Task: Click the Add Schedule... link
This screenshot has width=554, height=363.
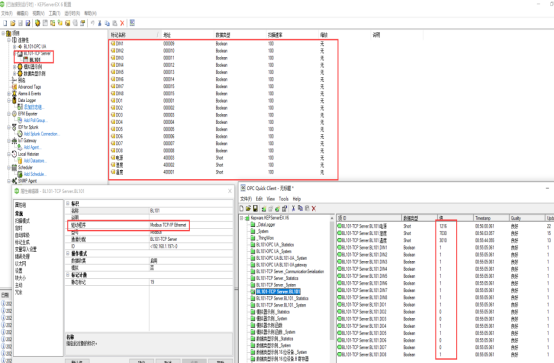Action: pyautogui.click(x=35, y=174)
